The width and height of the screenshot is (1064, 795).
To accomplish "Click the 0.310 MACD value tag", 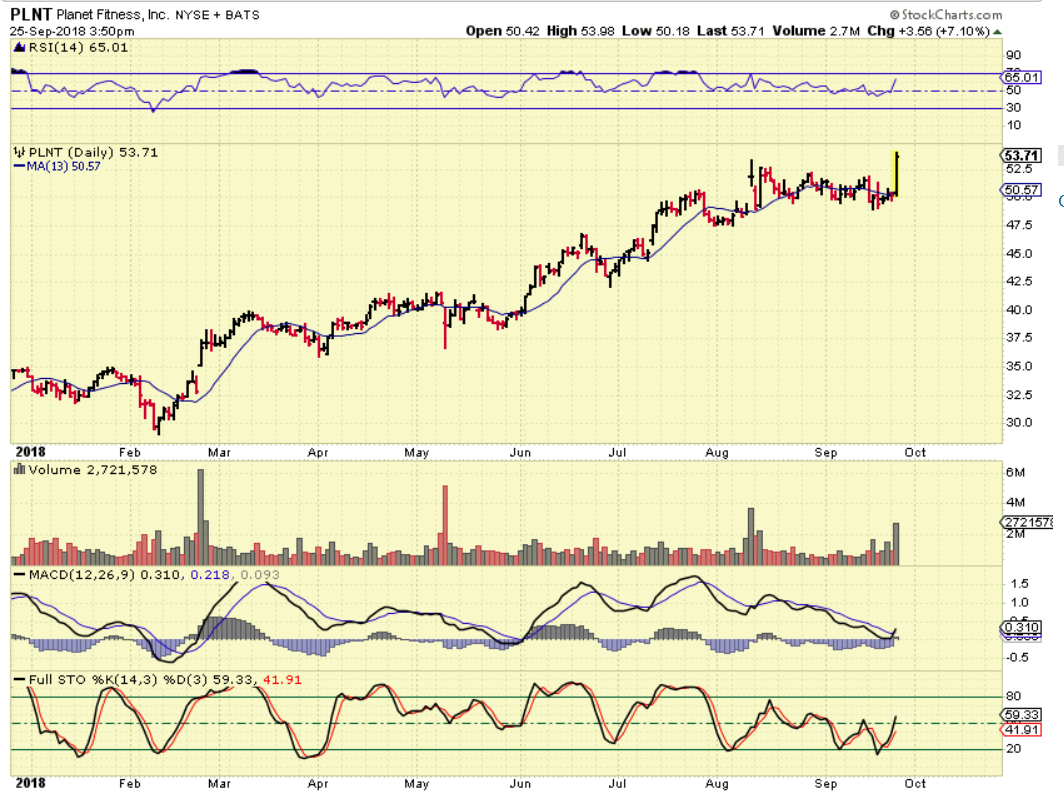I will (x=1021, y=627).
